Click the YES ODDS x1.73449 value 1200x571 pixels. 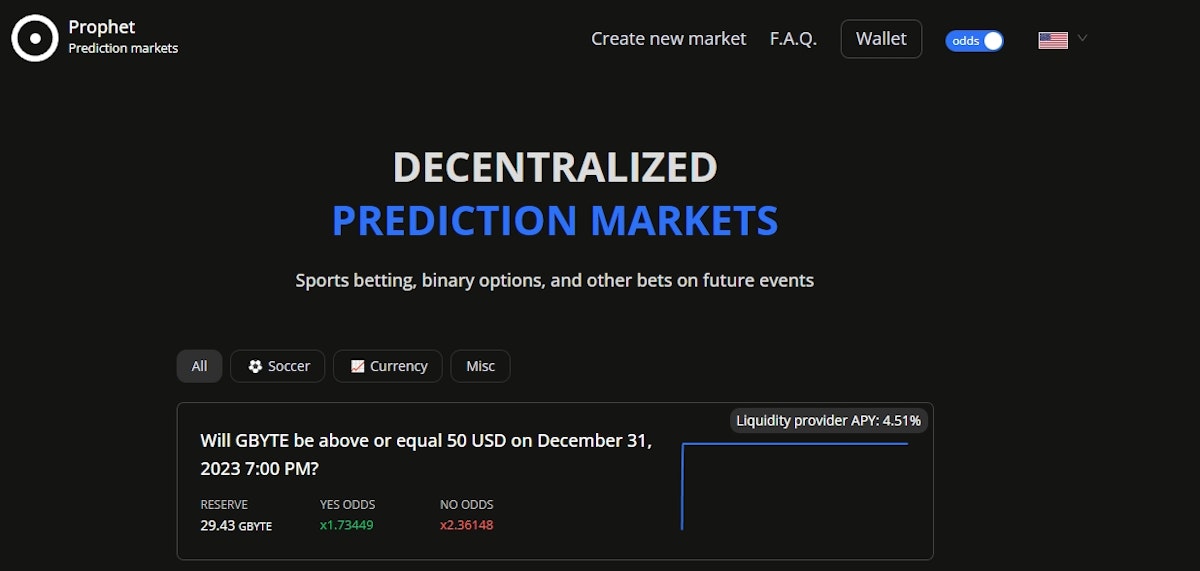click(346, 525)
